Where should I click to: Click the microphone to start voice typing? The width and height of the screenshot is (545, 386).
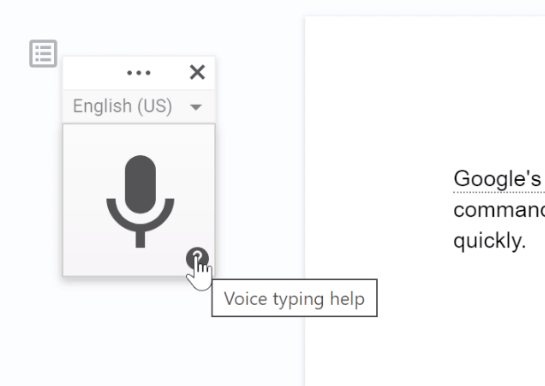click(x=140, y=201)
